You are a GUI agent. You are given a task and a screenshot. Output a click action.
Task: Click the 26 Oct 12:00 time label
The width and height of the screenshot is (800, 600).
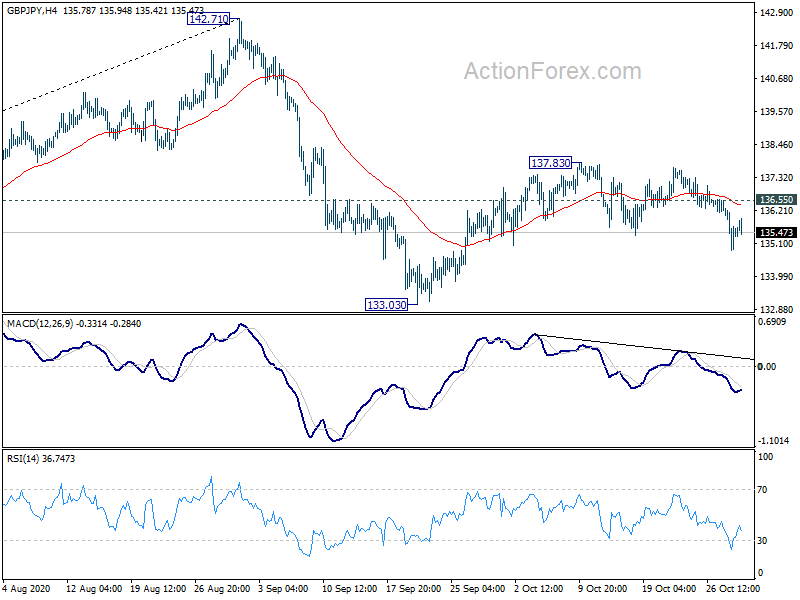(733, 588)
